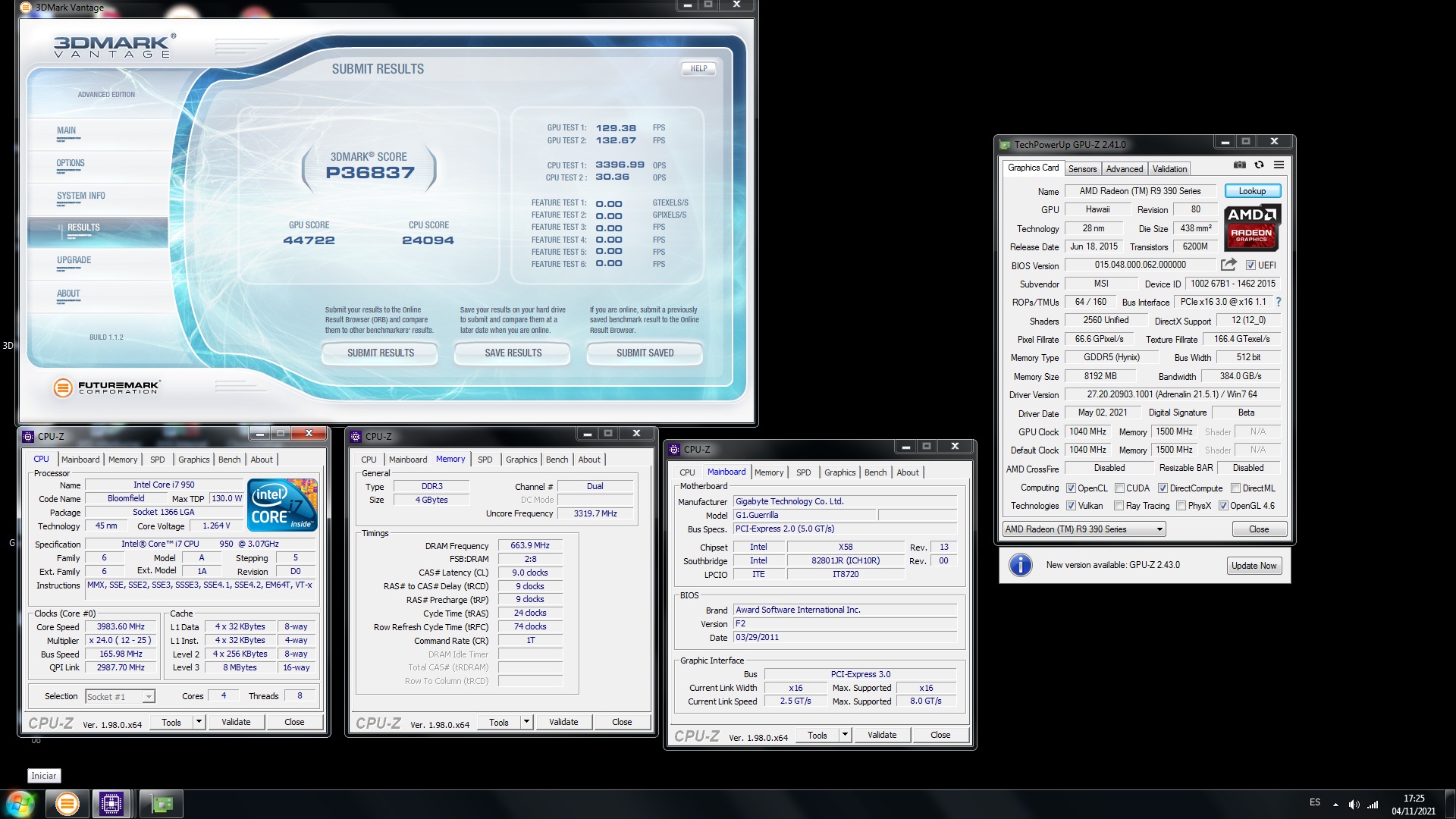
Task: Open Bench tab in CPU-Z Memory window
Action: pyautogui.click(x=557, y=460)
